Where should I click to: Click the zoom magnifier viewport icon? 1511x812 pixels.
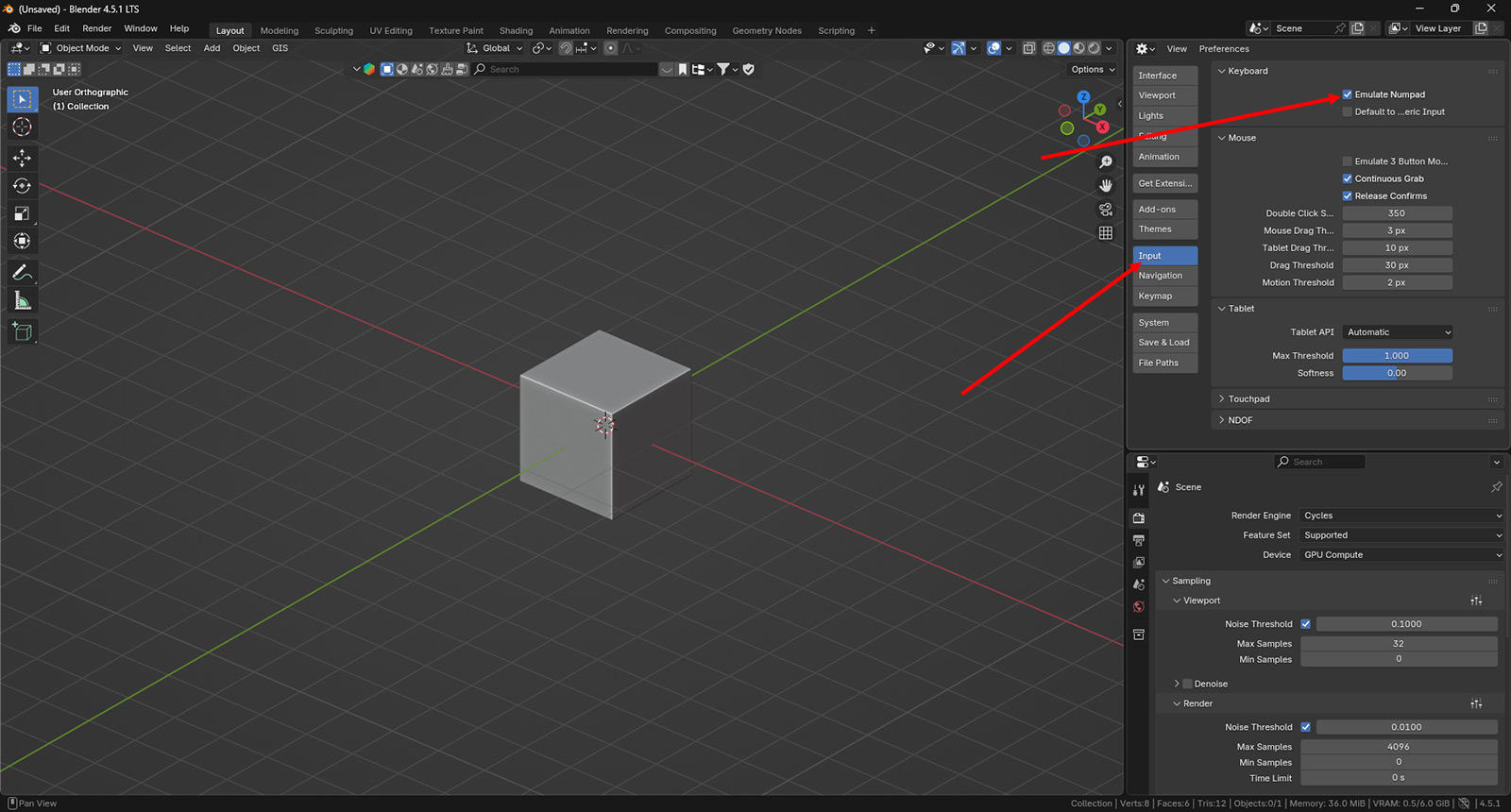pyautogui.click(x=1106, y=162)
